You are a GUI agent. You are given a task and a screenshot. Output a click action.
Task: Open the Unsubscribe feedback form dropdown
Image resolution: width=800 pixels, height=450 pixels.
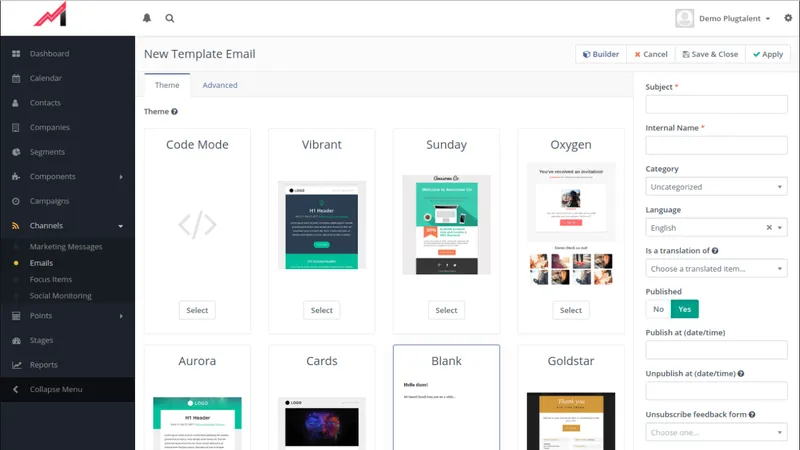pos(716,432)
